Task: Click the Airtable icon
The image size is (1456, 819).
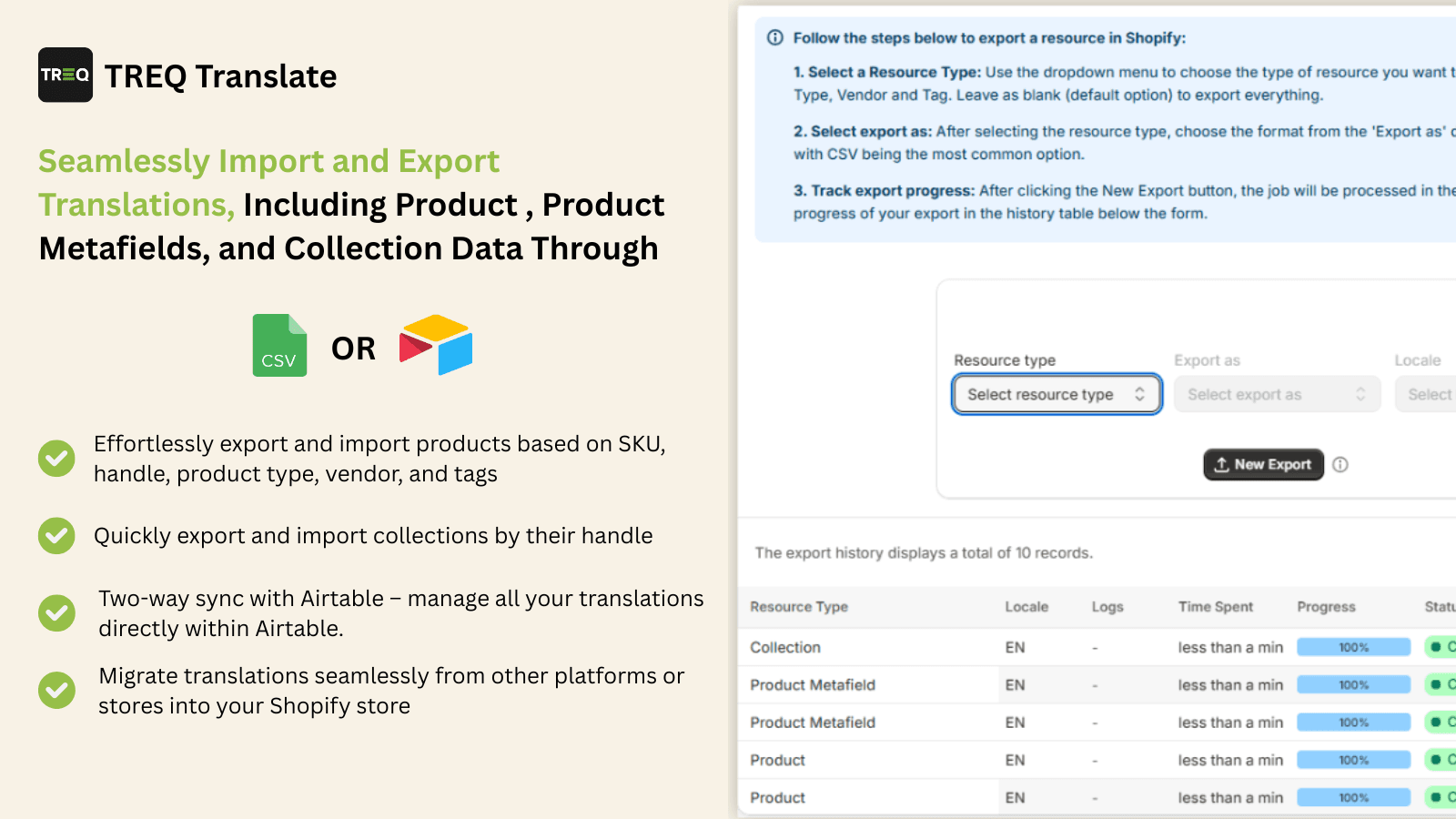Action: [436, 346]
